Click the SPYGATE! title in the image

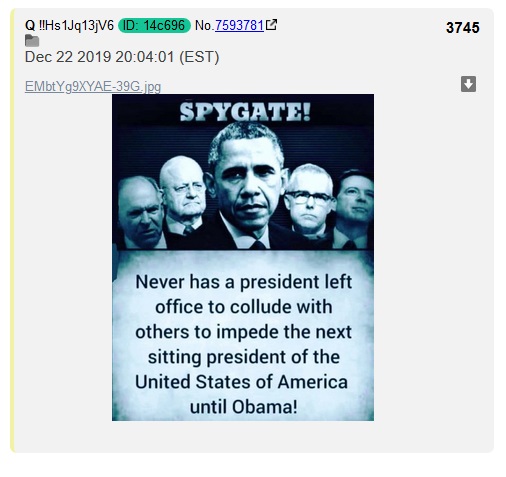coord(245,112)
